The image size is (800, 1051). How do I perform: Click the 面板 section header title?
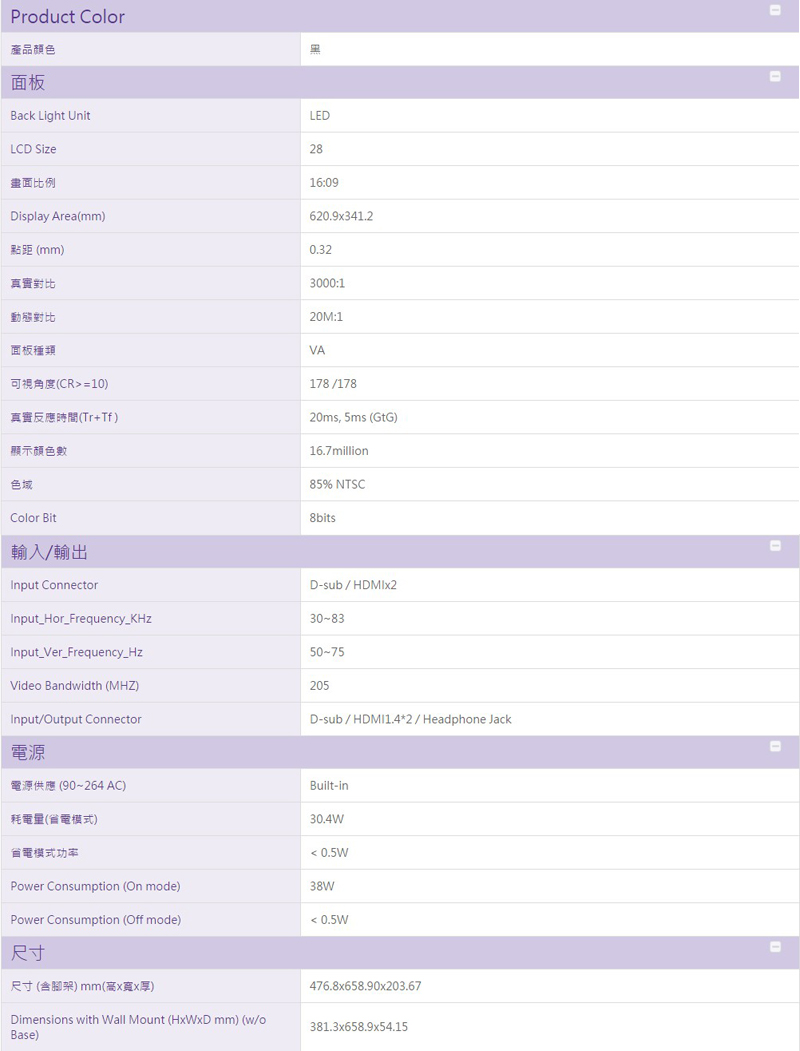click(x=28, y=83)
